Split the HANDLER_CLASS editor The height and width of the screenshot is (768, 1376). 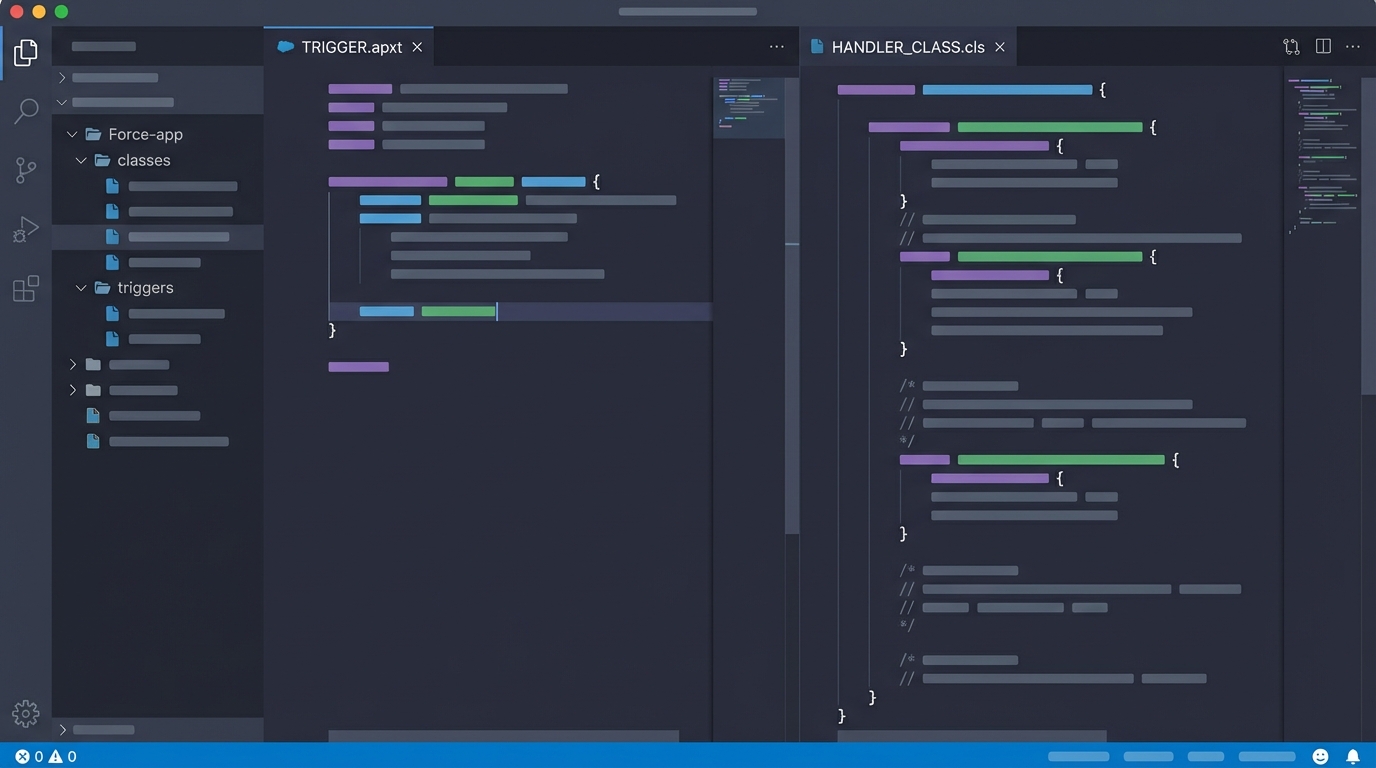1322,46
